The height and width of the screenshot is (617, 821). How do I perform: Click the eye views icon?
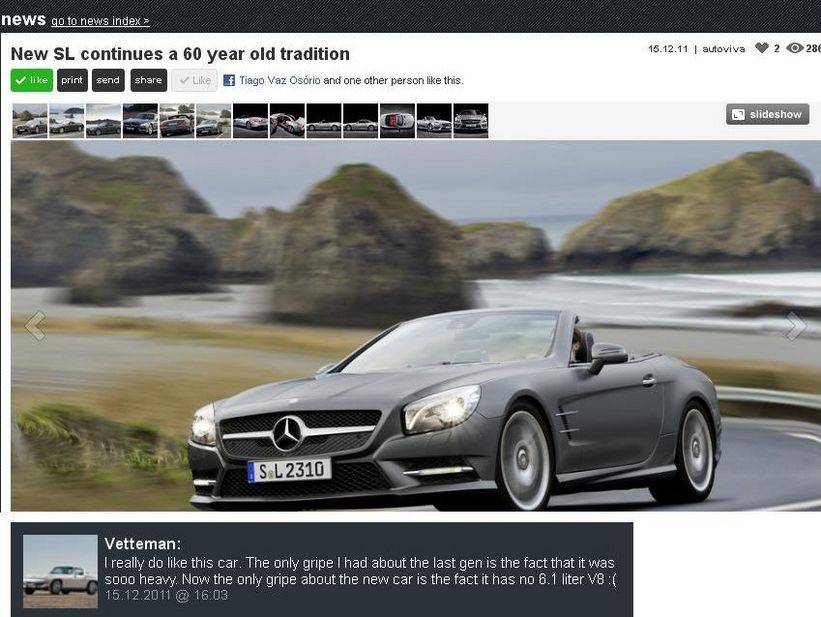(x=795, y=48)
